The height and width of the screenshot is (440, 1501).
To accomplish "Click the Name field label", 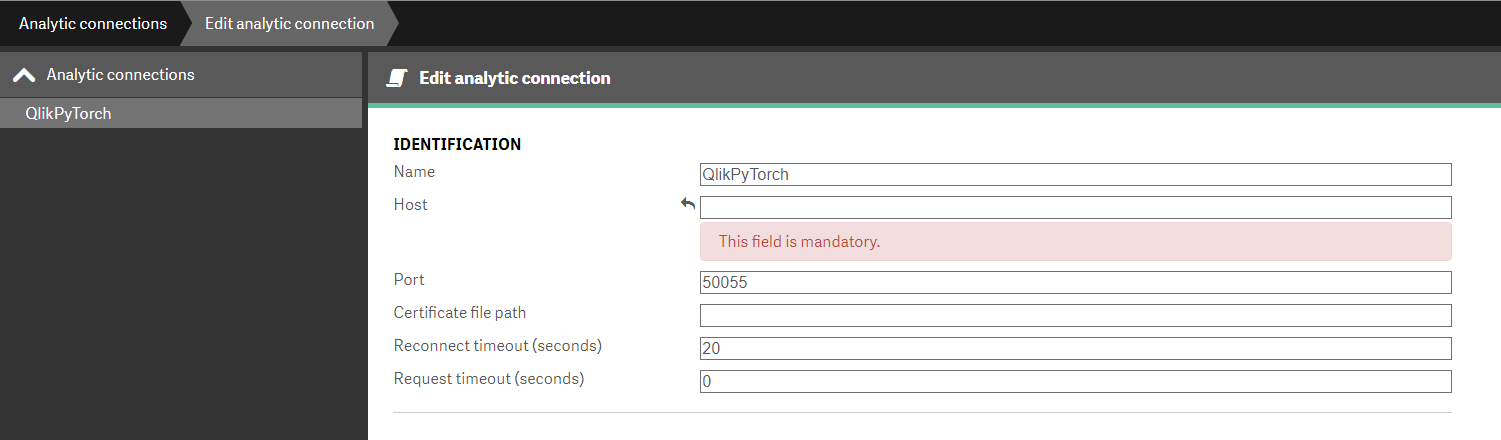I will click(414, 172).
